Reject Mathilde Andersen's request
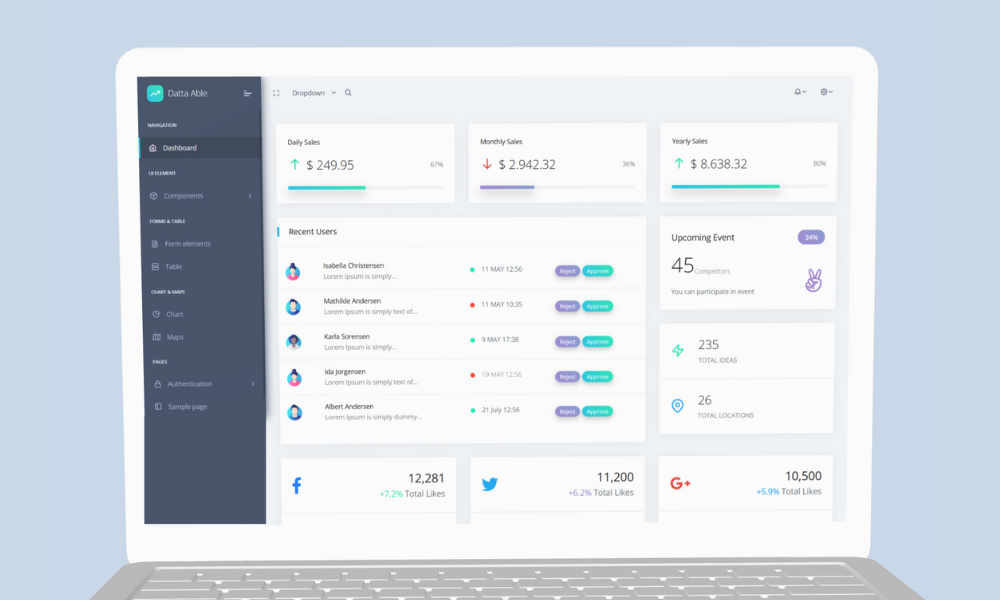Viewport: 1000px width, 600px height. [x=567, y=306]
